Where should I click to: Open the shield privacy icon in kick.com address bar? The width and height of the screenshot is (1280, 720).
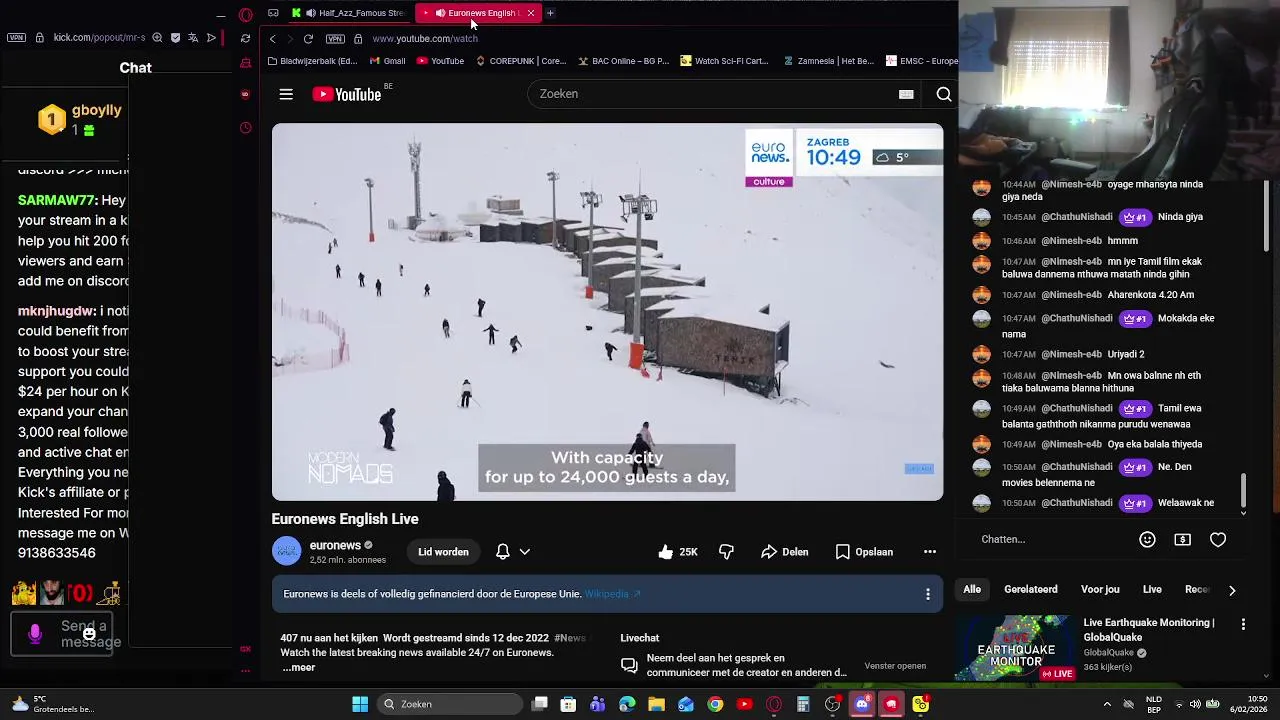(175, 38)
